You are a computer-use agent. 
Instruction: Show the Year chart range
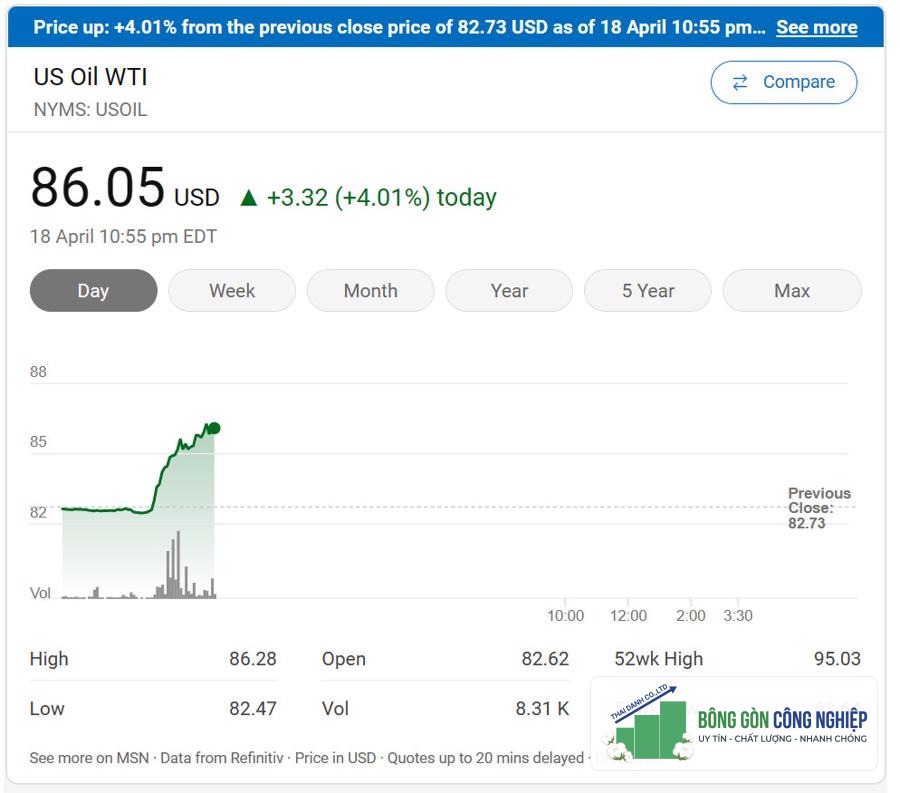(x=509, y=290)
